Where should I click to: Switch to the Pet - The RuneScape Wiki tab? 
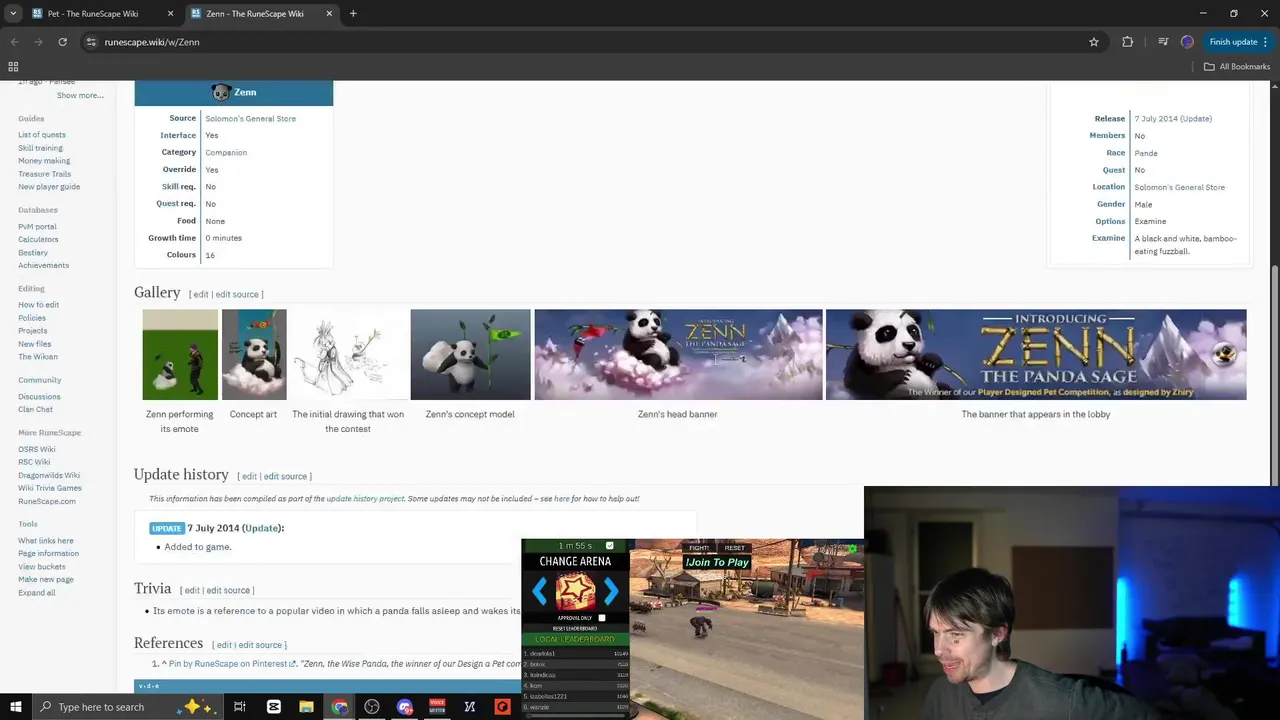(93, 14)
